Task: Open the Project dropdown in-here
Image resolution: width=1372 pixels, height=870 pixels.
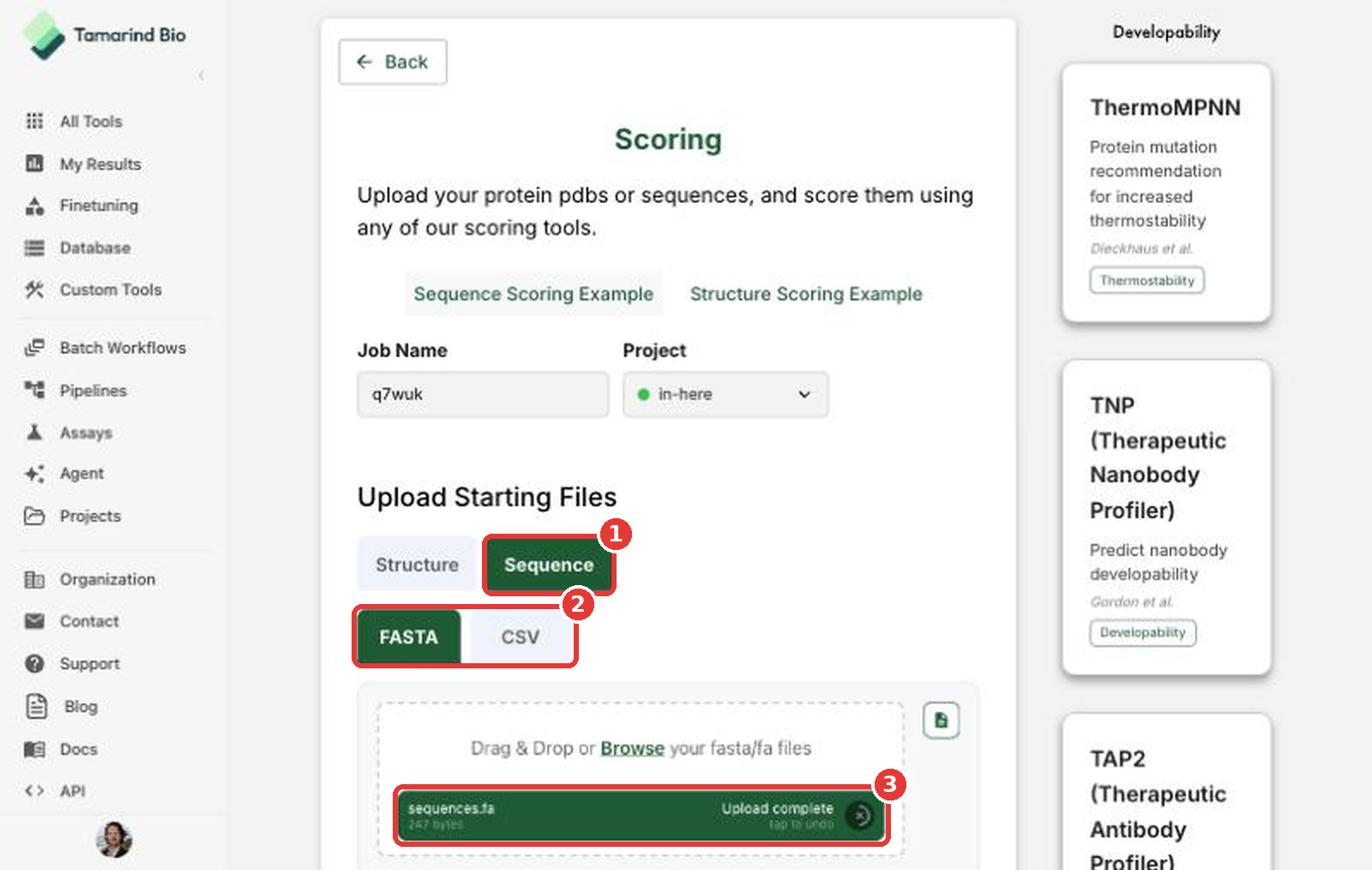Action: (x=725, y=394)
